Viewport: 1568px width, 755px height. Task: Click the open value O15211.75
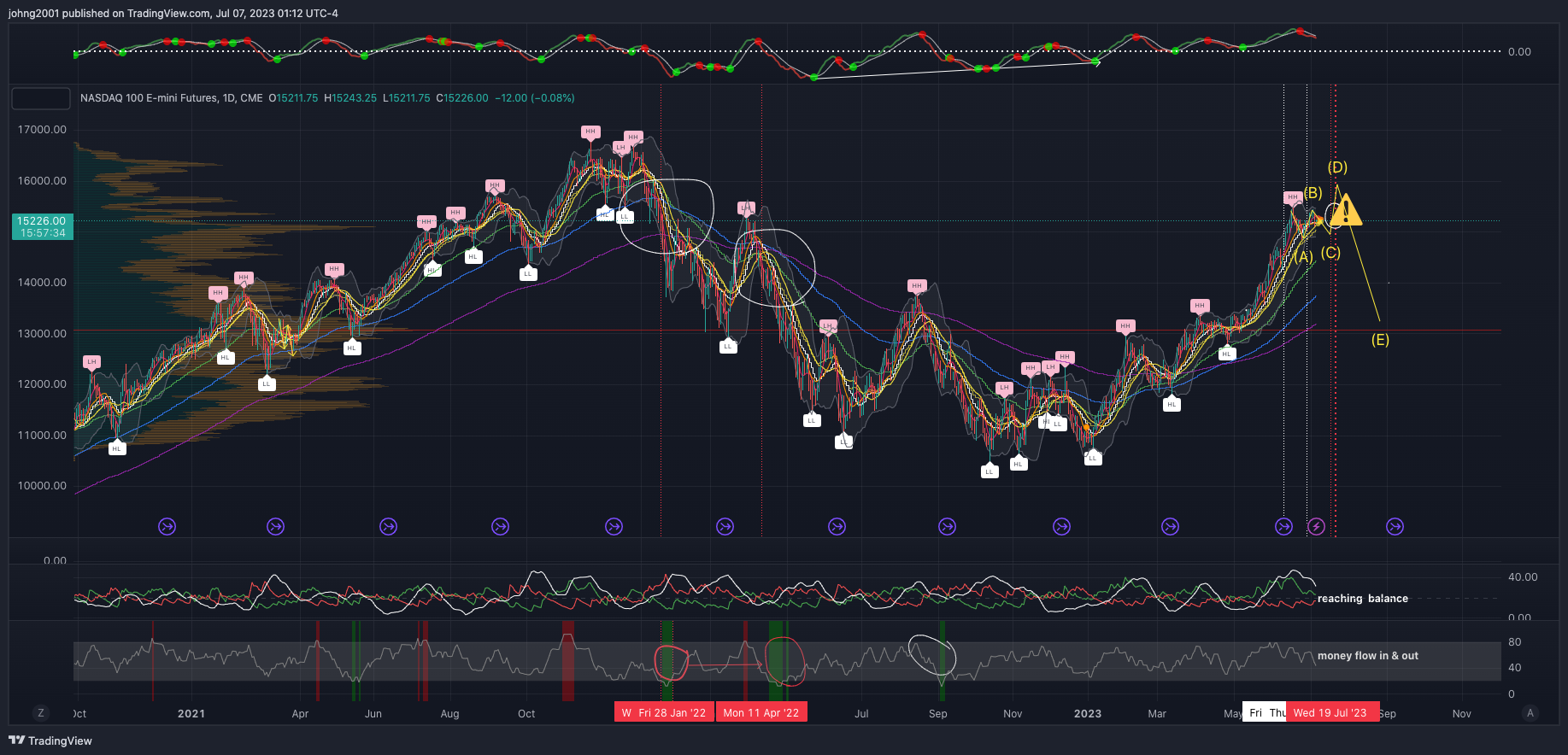(x=293, y=98)
